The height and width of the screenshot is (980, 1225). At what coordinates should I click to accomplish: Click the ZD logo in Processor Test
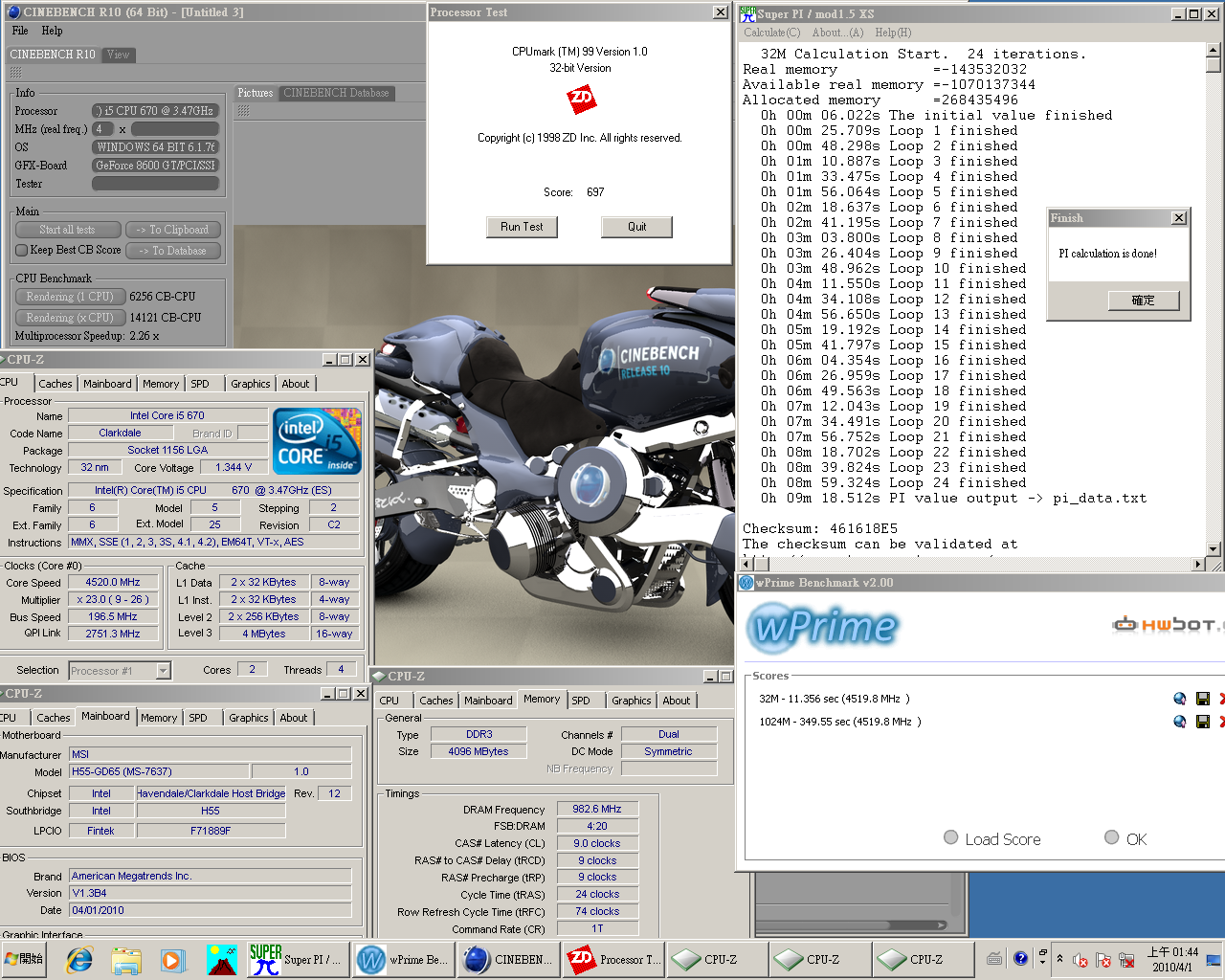581,99
